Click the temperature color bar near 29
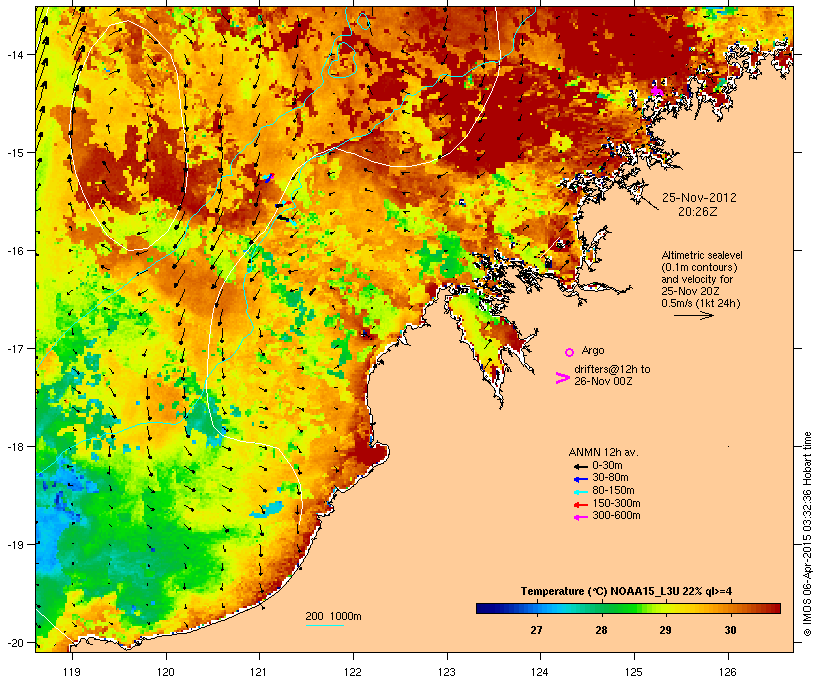This screenshot has height=680, width=820. [x=665, y=608]
